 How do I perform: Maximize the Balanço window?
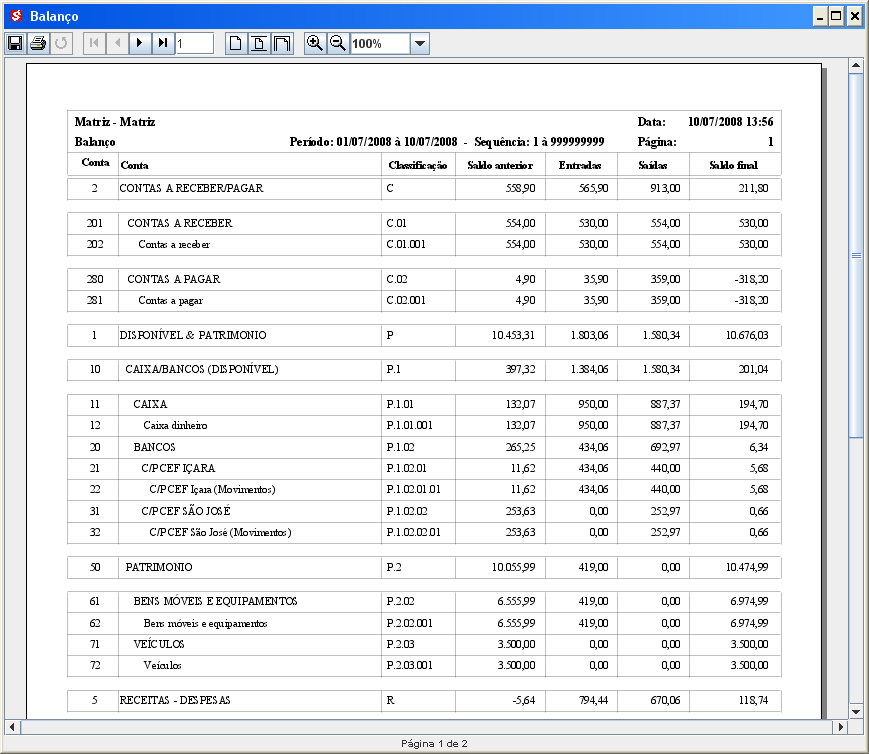coord(836,16)
